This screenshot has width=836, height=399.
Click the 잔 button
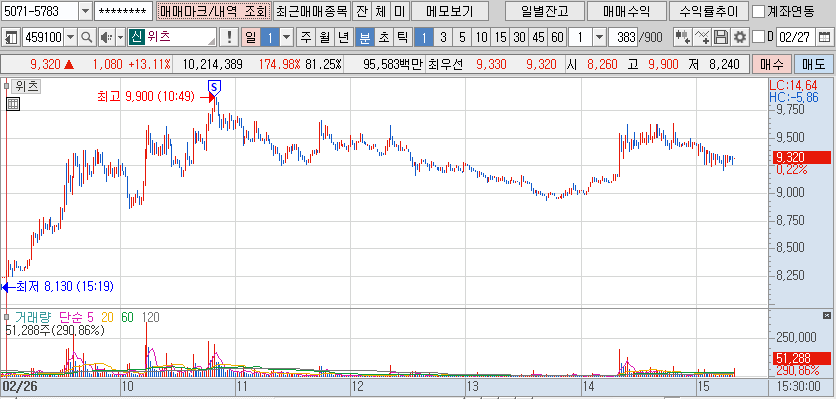pyautogui.click(x=362, y=11)
